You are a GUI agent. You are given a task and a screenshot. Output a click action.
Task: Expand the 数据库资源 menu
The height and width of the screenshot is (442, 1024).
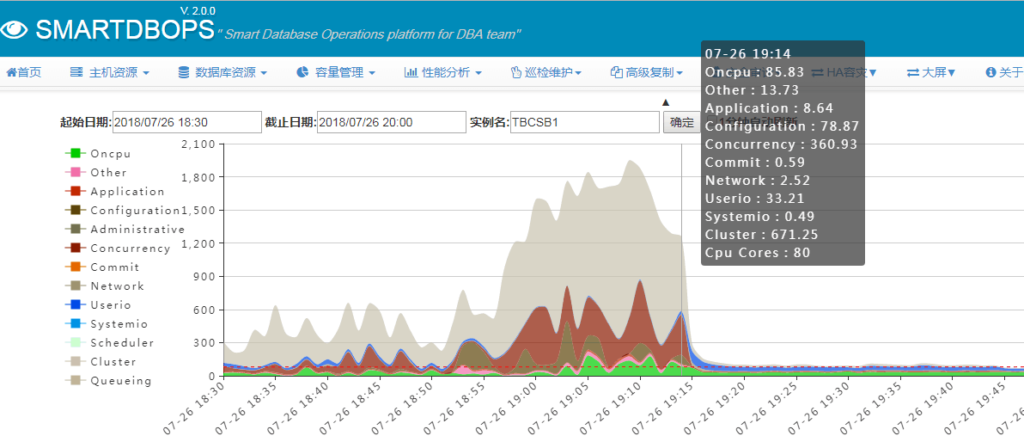coord(223,73)
